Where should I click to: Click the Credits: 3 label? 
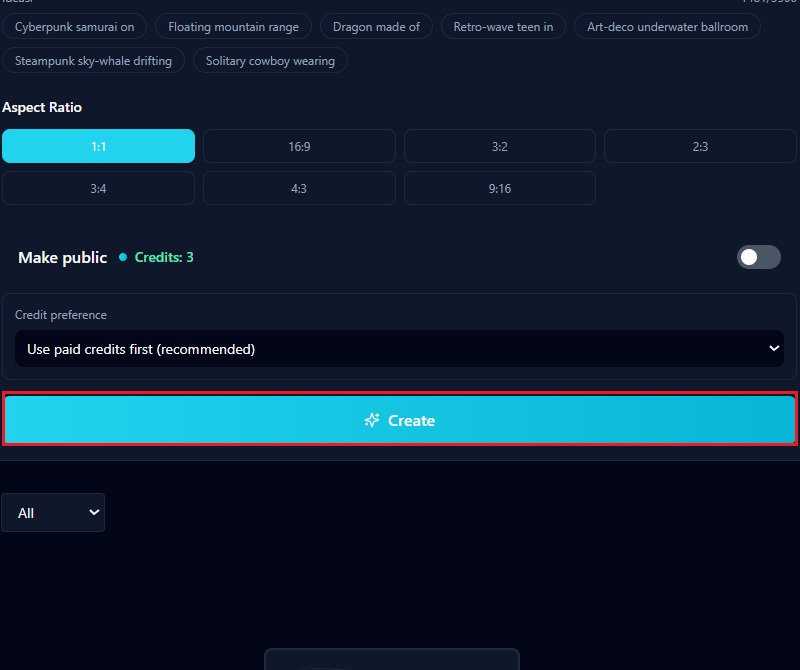(x=164, y=257)
